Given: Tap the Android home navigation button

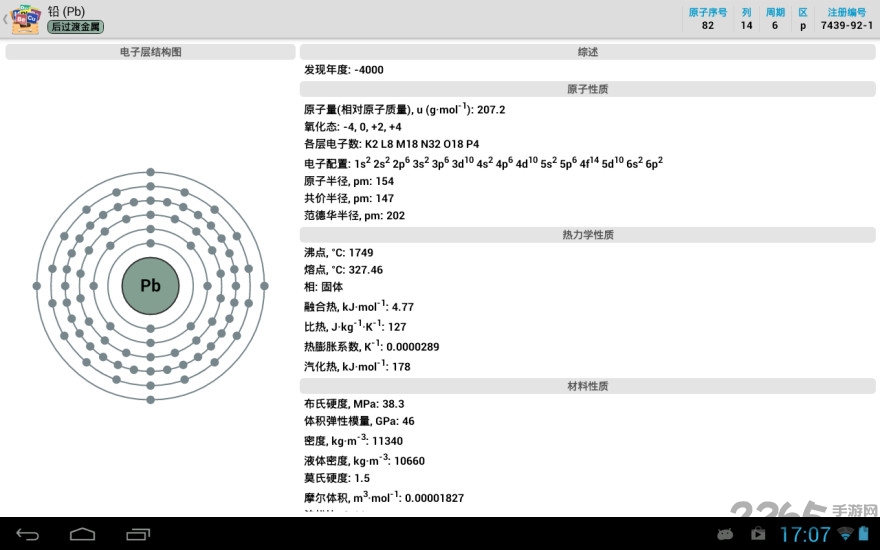Looking at the screenshot, I should coord(82,534).
